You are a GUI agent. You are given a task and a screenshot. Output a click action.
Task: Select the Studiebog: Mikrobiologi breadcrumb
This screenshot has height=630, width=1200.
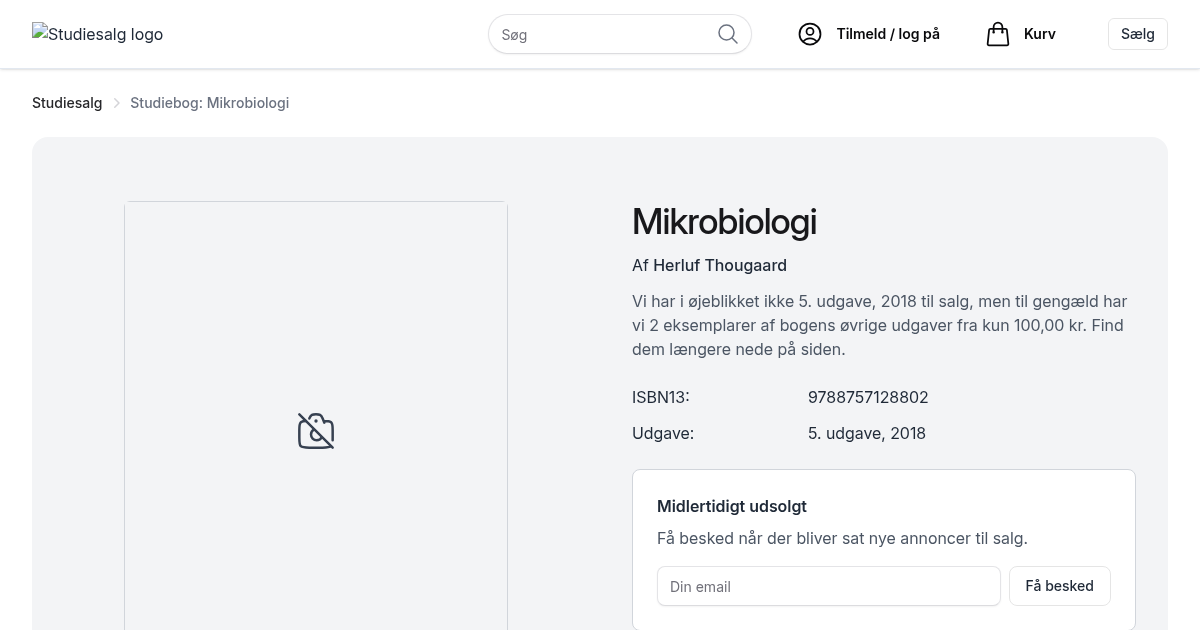[x=209, y=103]
